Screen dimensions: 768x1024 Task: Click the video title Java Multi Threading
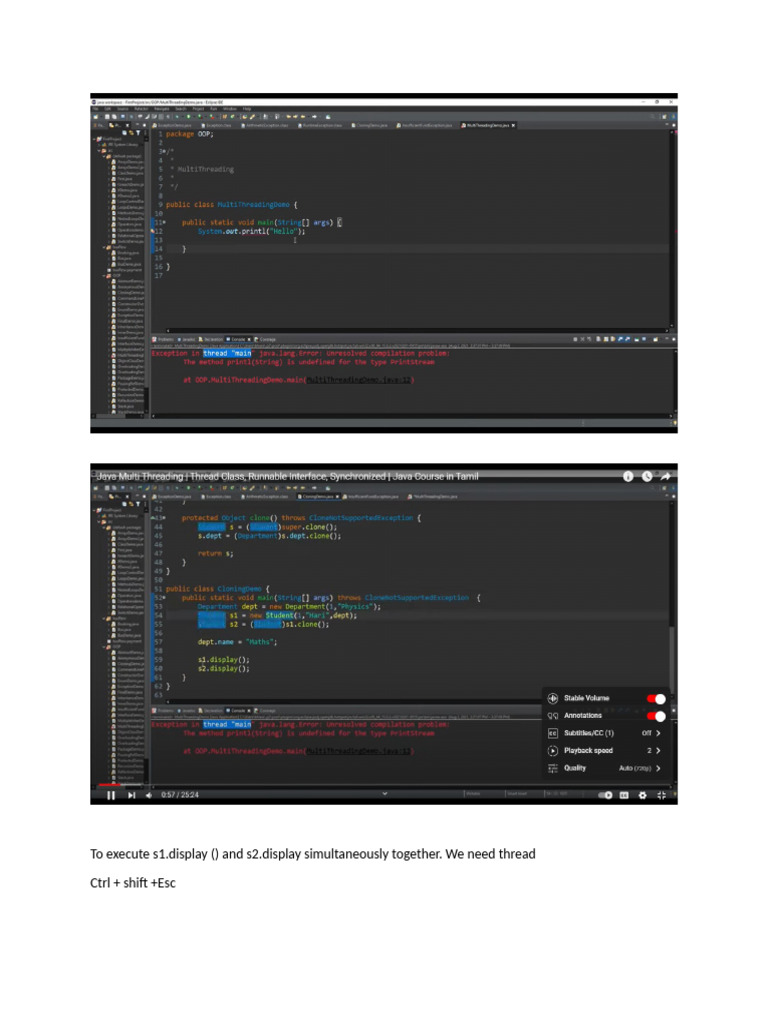tap(287, 477)
